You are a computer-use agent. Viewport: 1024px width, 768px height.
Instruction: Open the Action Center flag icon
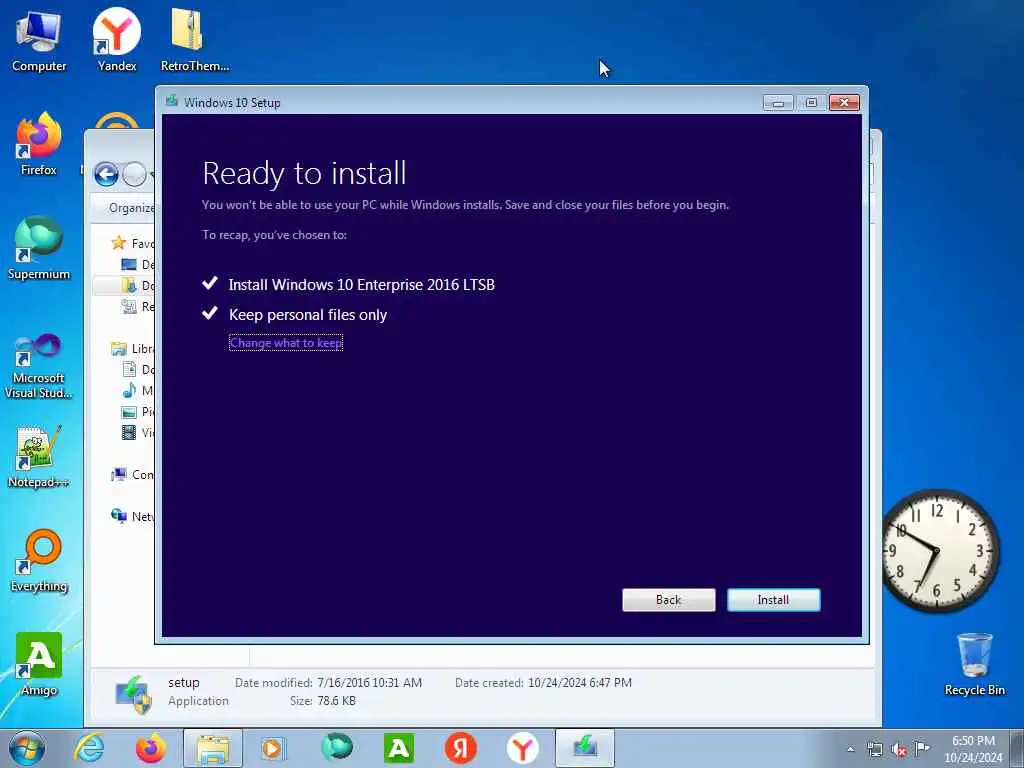pos(922,748)
